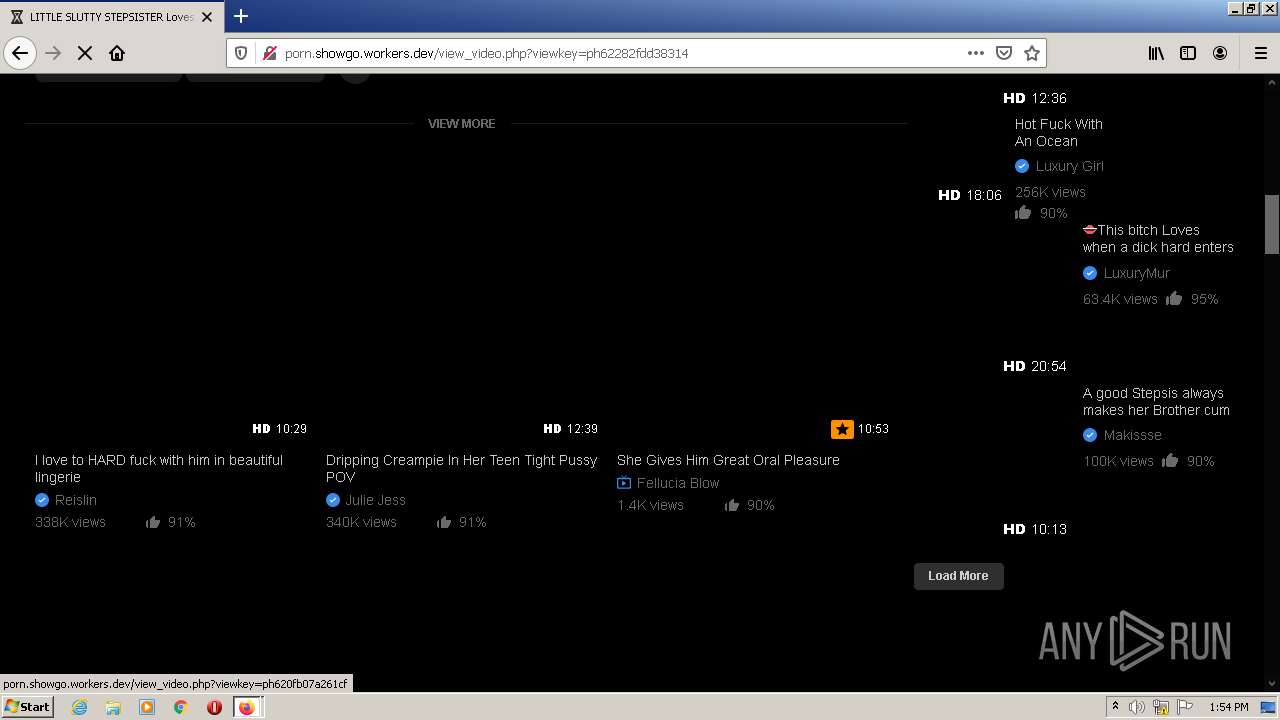This screenshot has width=1280, height=720.
Task: Click the thumbs-up icon next to 100K views
Action: click(x=1171, y=461)
